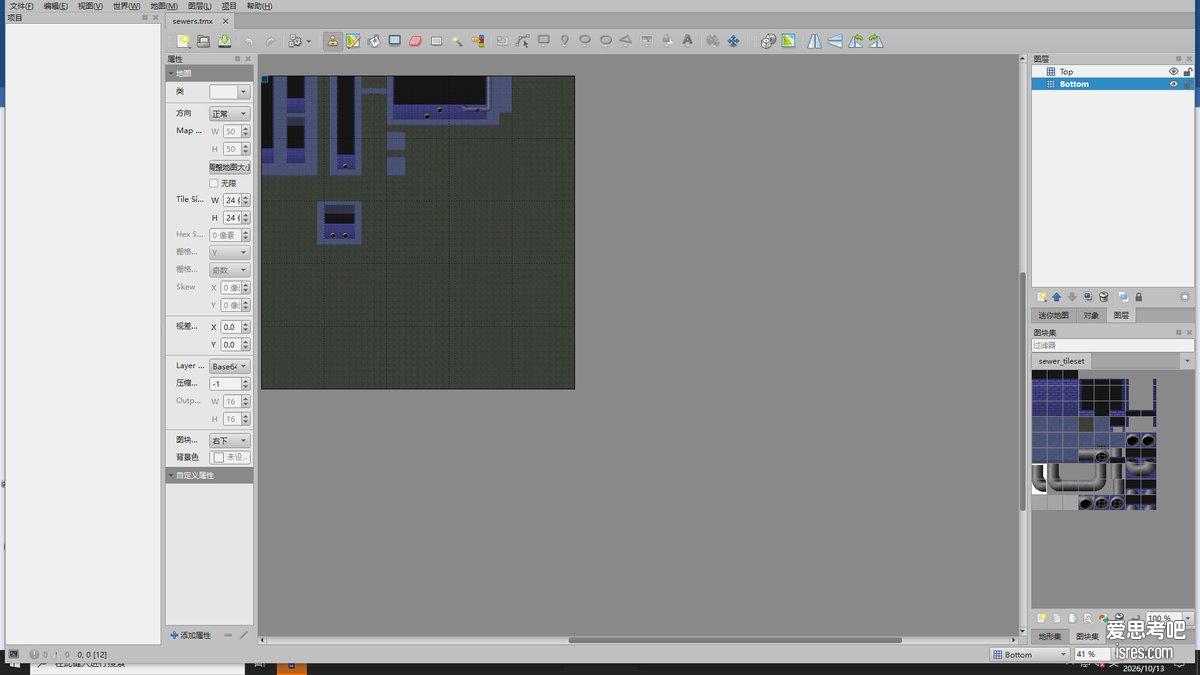Hide the Bottom layer
The image size is (1200, 675).
pos(1174,84)
